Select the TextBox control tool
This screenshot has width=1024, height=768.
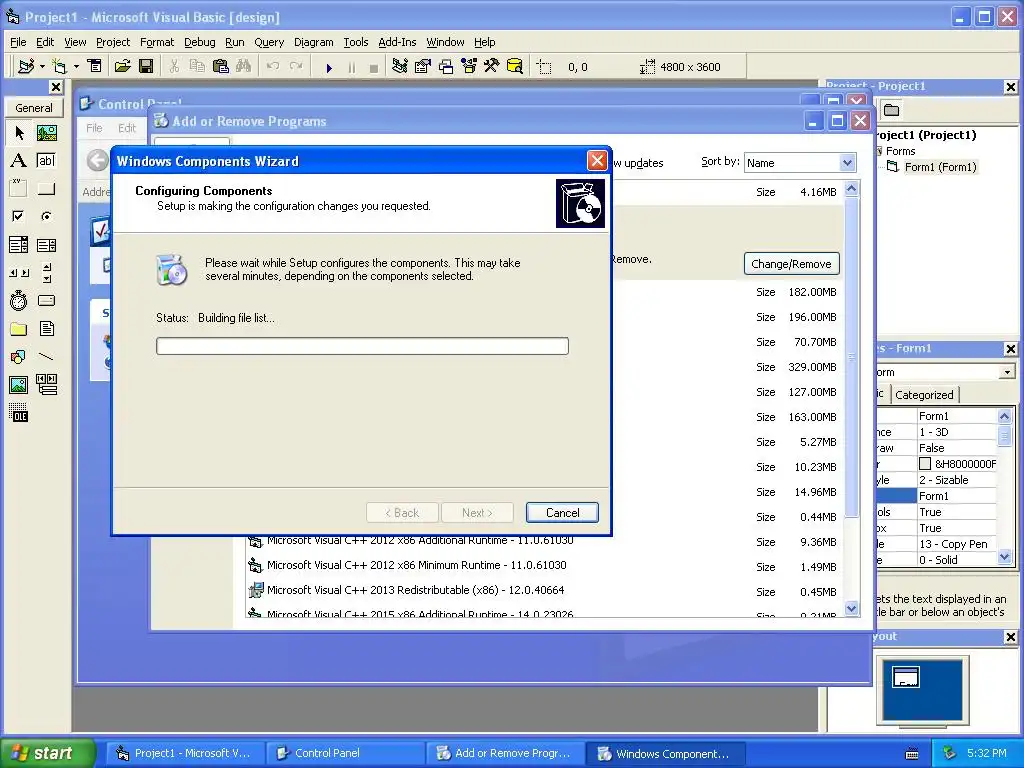(46, 161)
